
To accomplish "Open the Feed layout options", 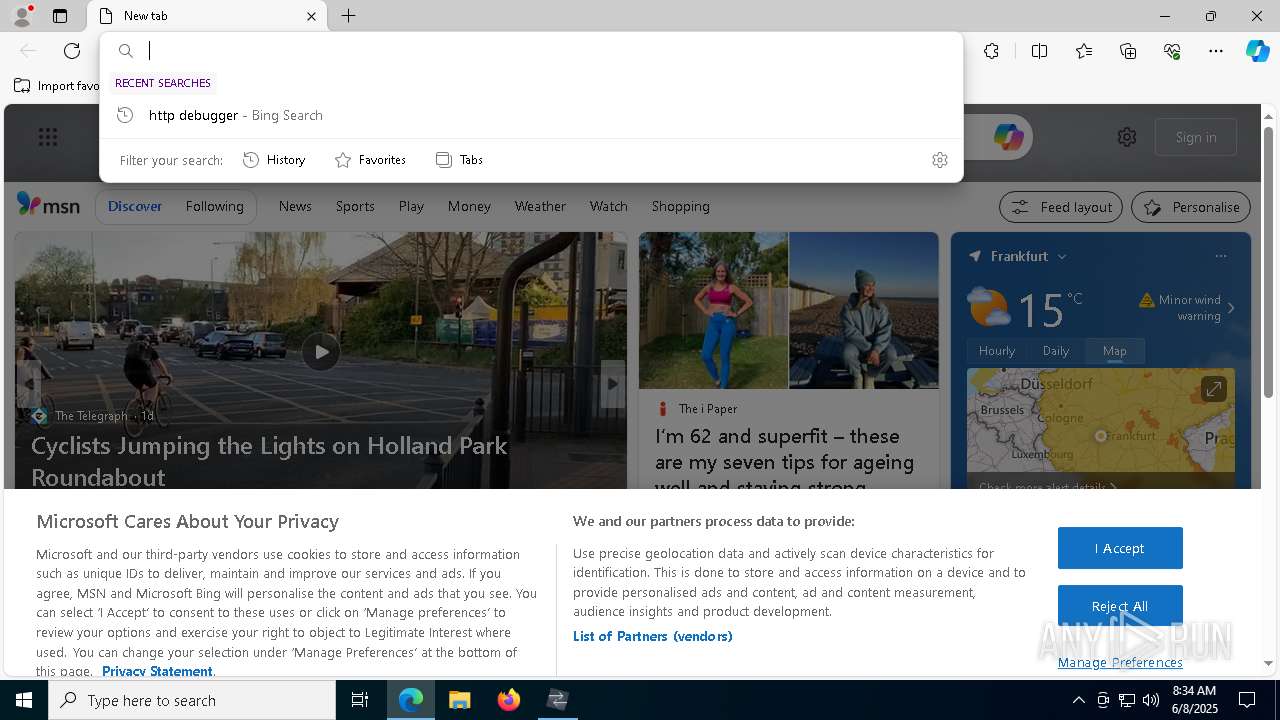I will tap(1061, 207).
